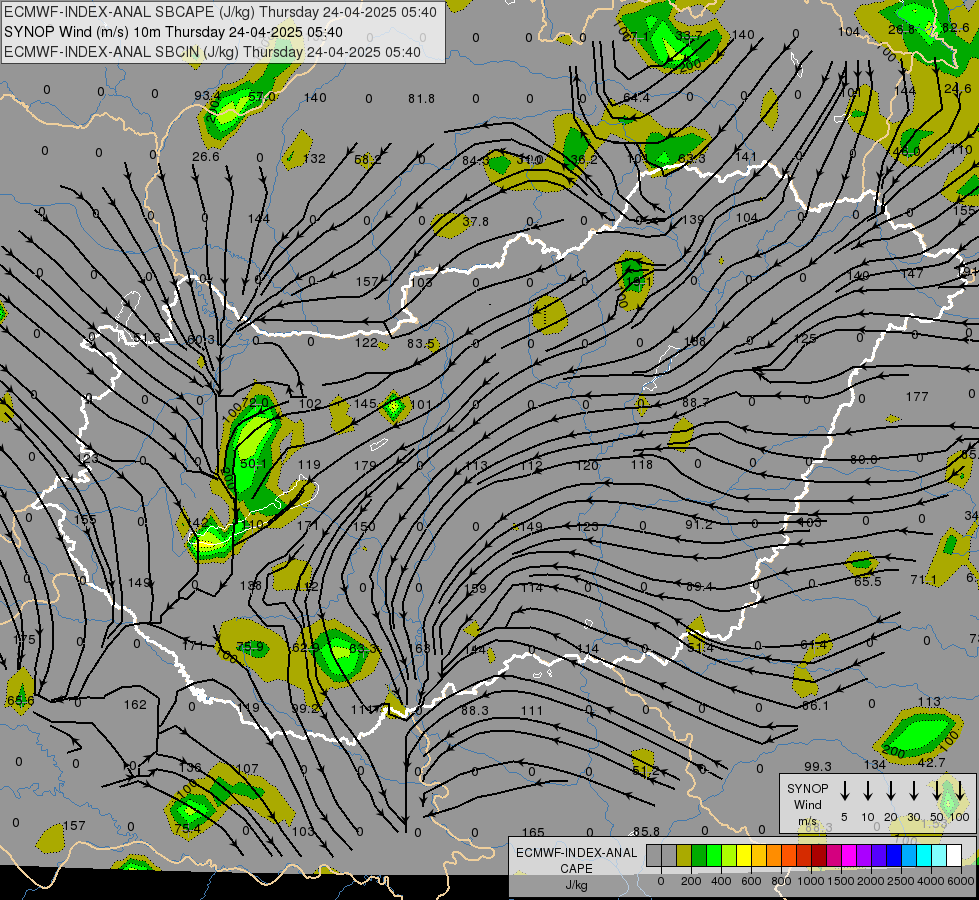This screenshot has height=900, width=979.
Task: Choose the pure blue CAPE legend swatch
Action: 893,856
